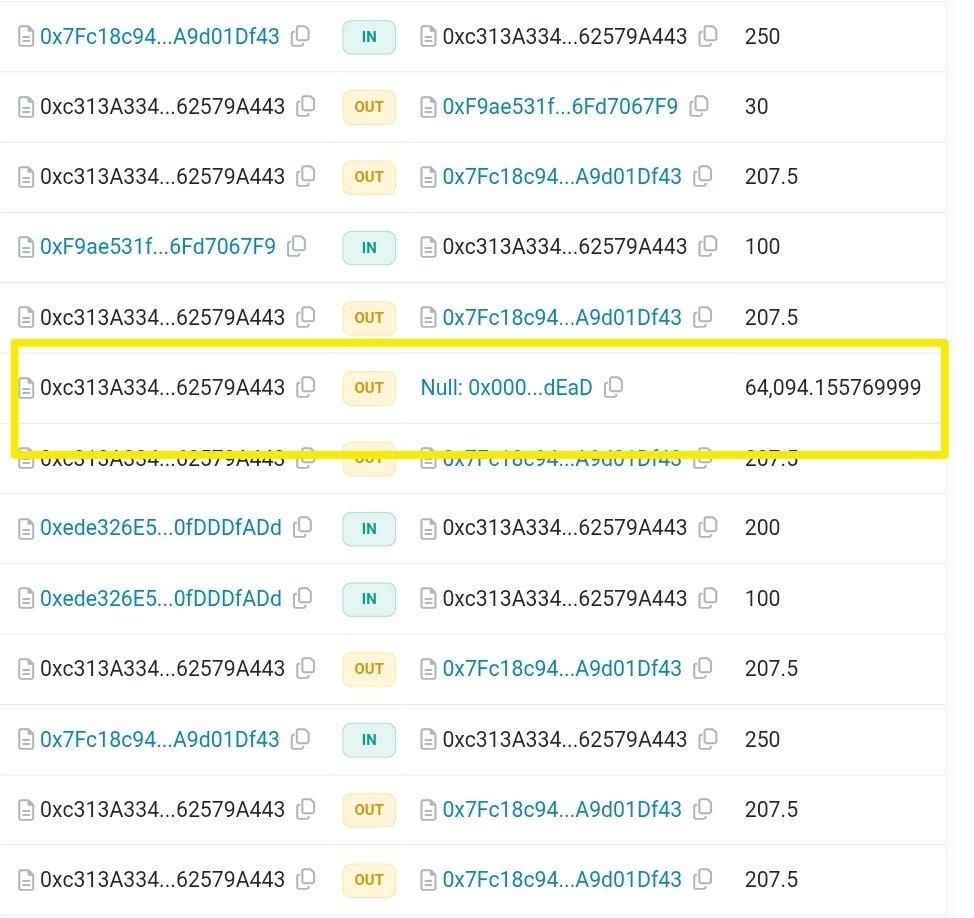This screenshot has width=974, height=918.
Task: Click the OUT badge in the 30 row
Action: (369, 107)
